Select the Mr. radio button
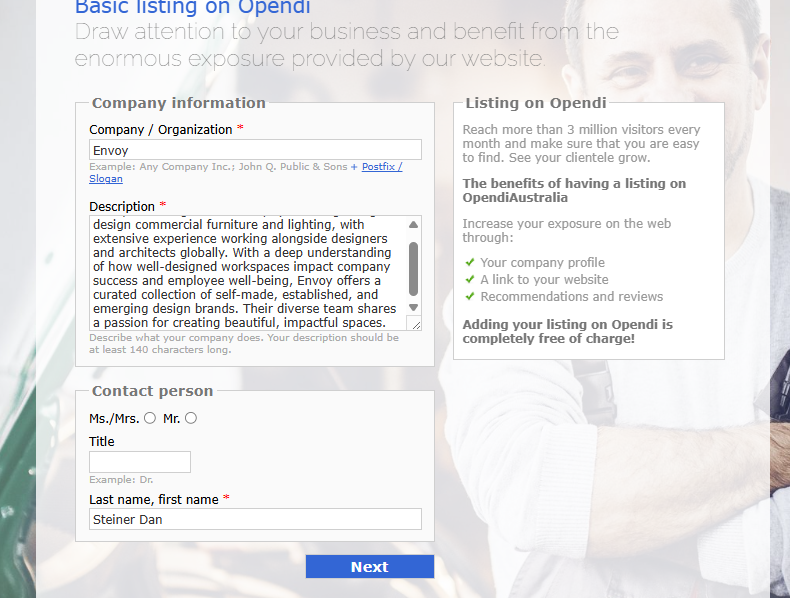The height and width of the screenshot is (598, 790). (191, 418)
